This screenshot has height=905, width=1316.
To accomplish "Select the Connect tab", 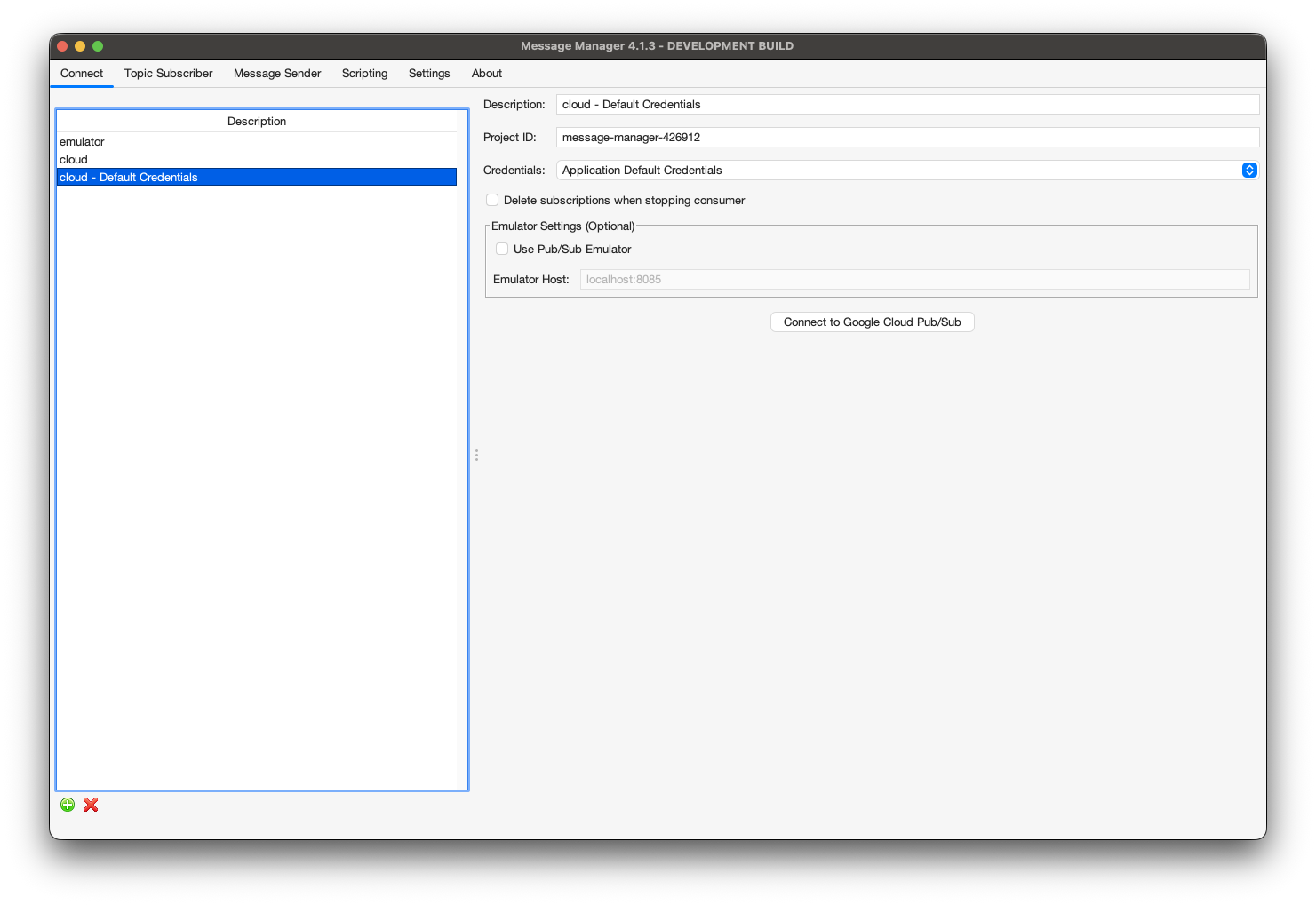I will [x=82, y=73].
